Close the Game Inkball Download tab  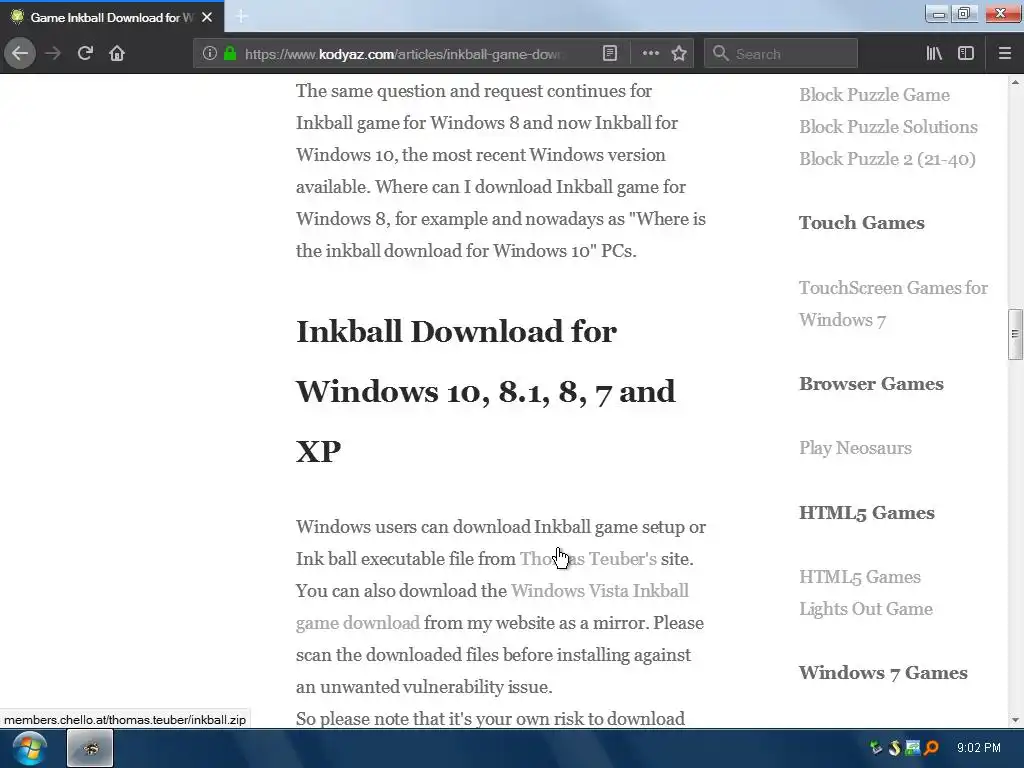point(207,17)
